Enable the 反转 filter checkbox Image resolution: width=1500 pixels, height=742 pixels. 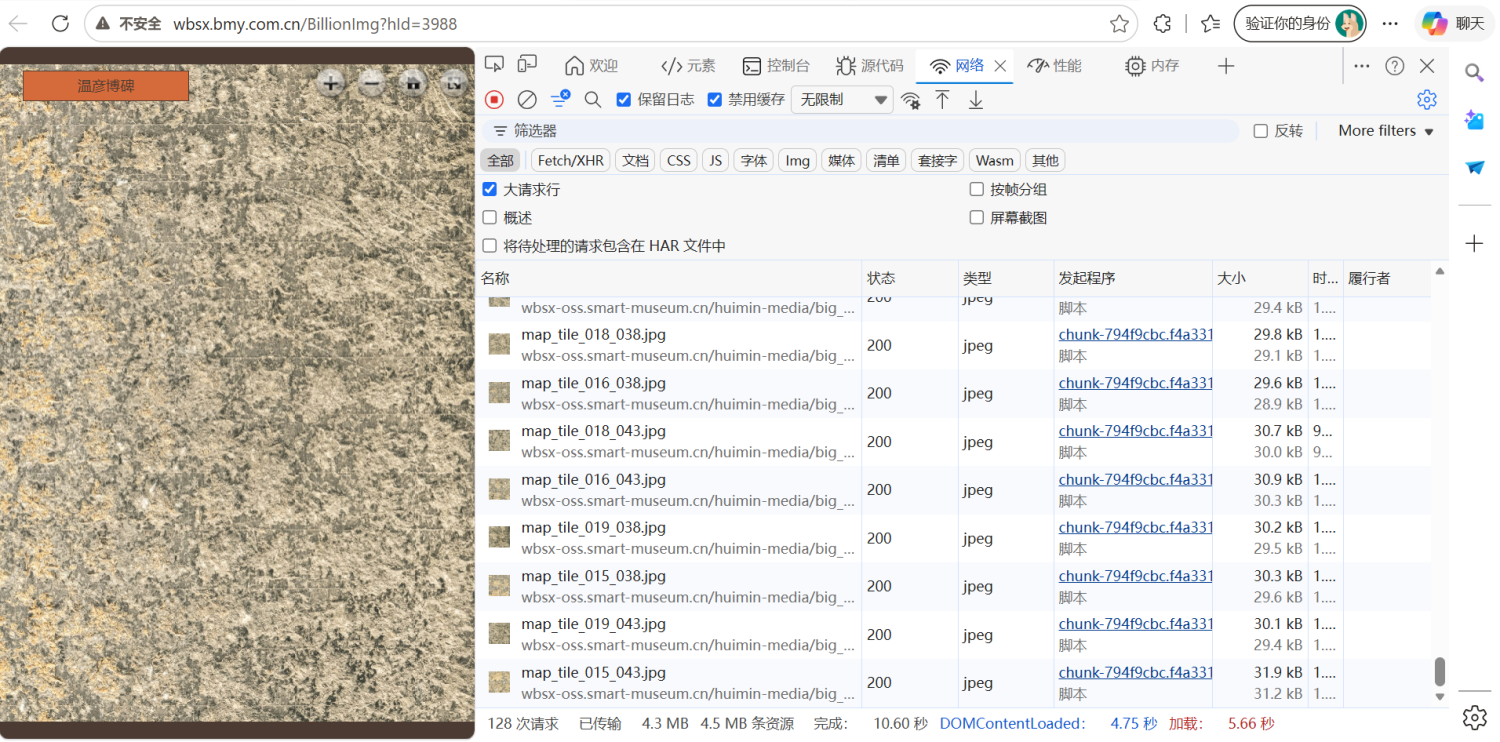click(1261, 131)
